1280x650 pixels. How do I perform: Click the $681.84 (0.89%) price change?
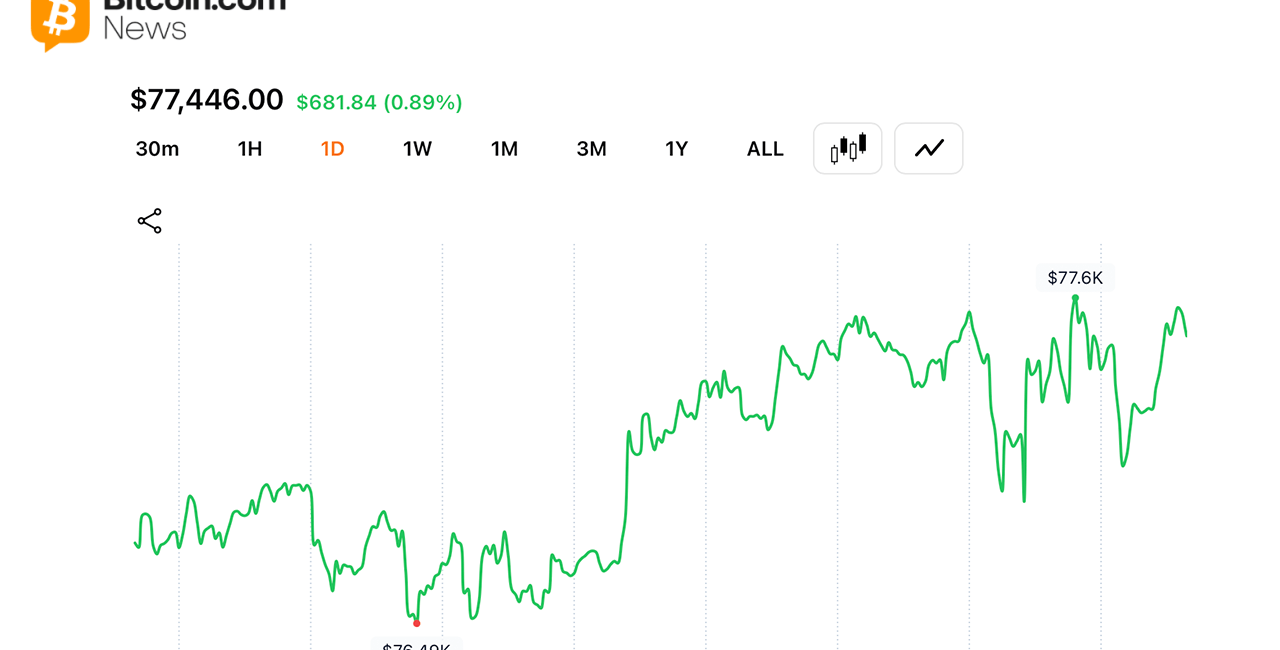pyautogui.click(x=379, y=102)
